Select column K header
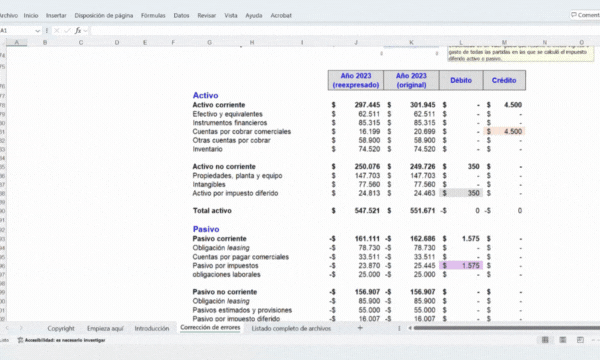Image resolution: width=600 pixels, height=360 pixels. [411, 42]
